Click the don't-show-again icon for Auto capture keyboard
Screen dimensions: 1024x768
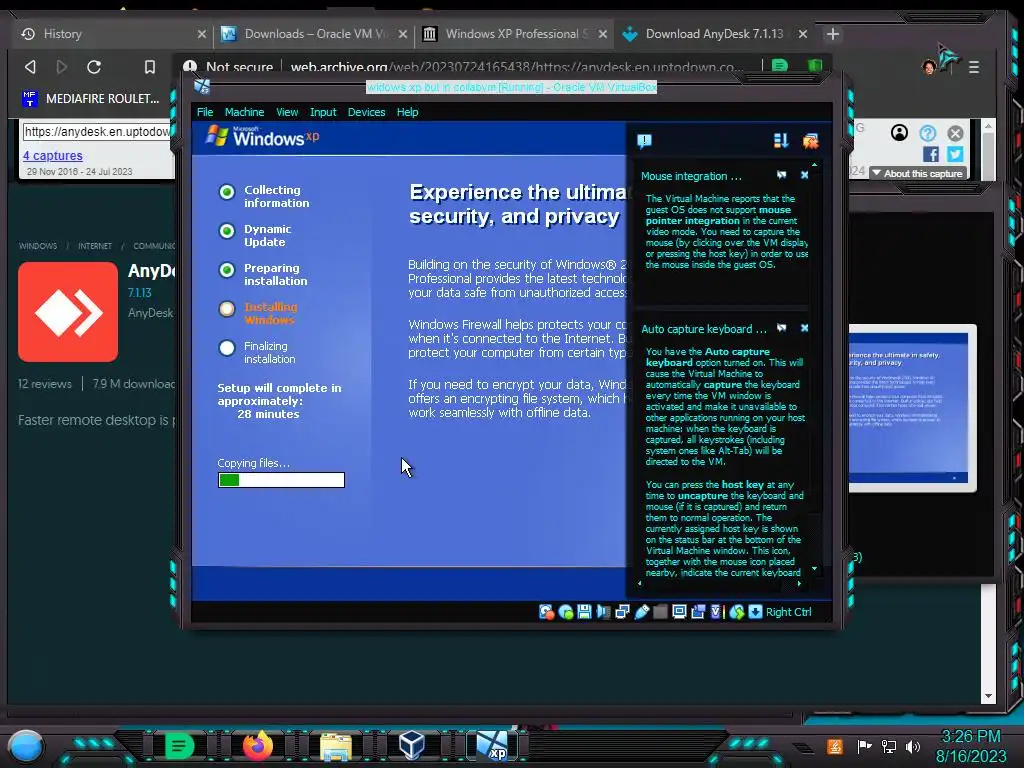coord(782,328)
